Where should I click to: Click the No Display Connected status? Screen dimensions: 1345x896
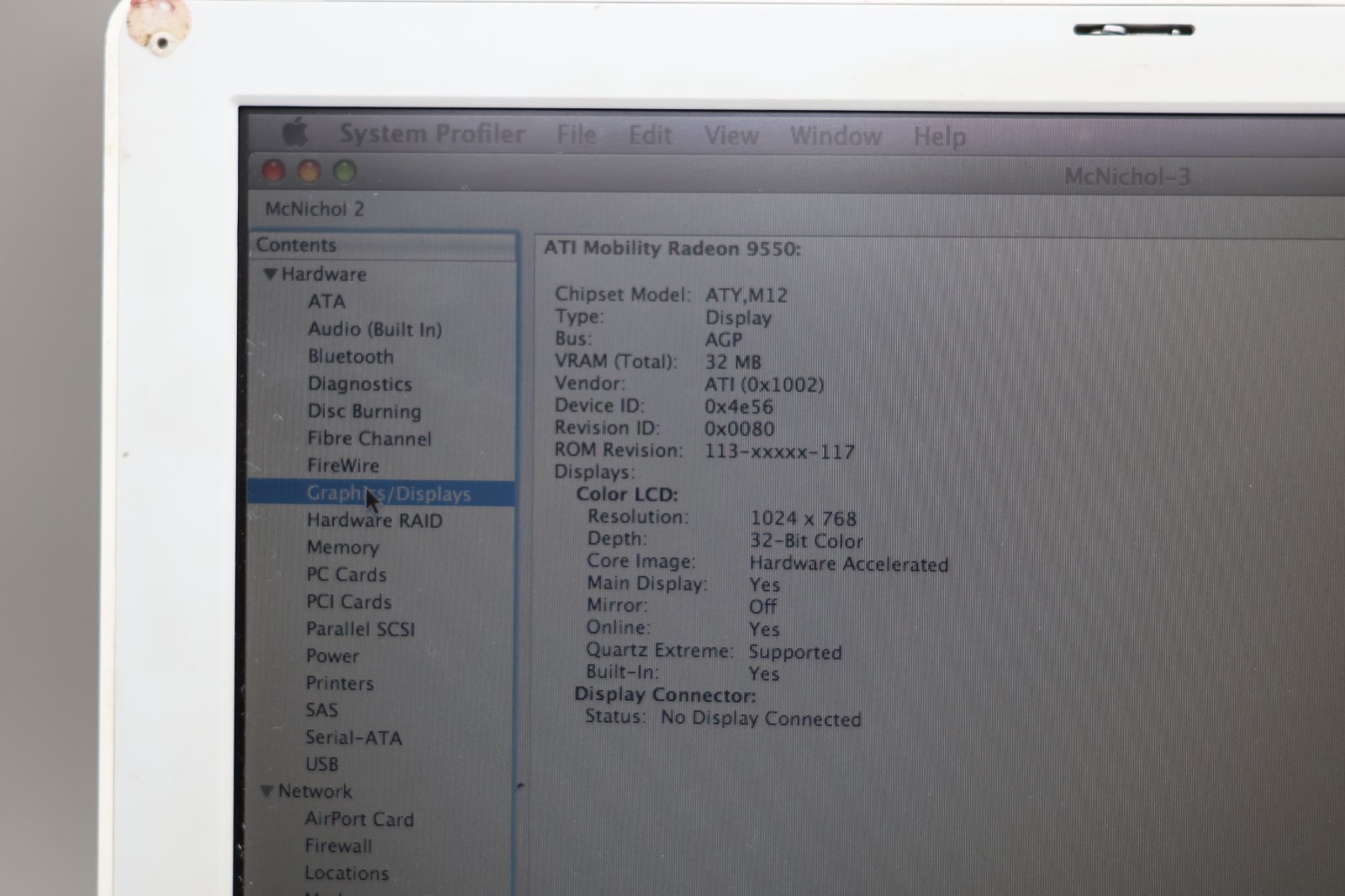(760, 719)
